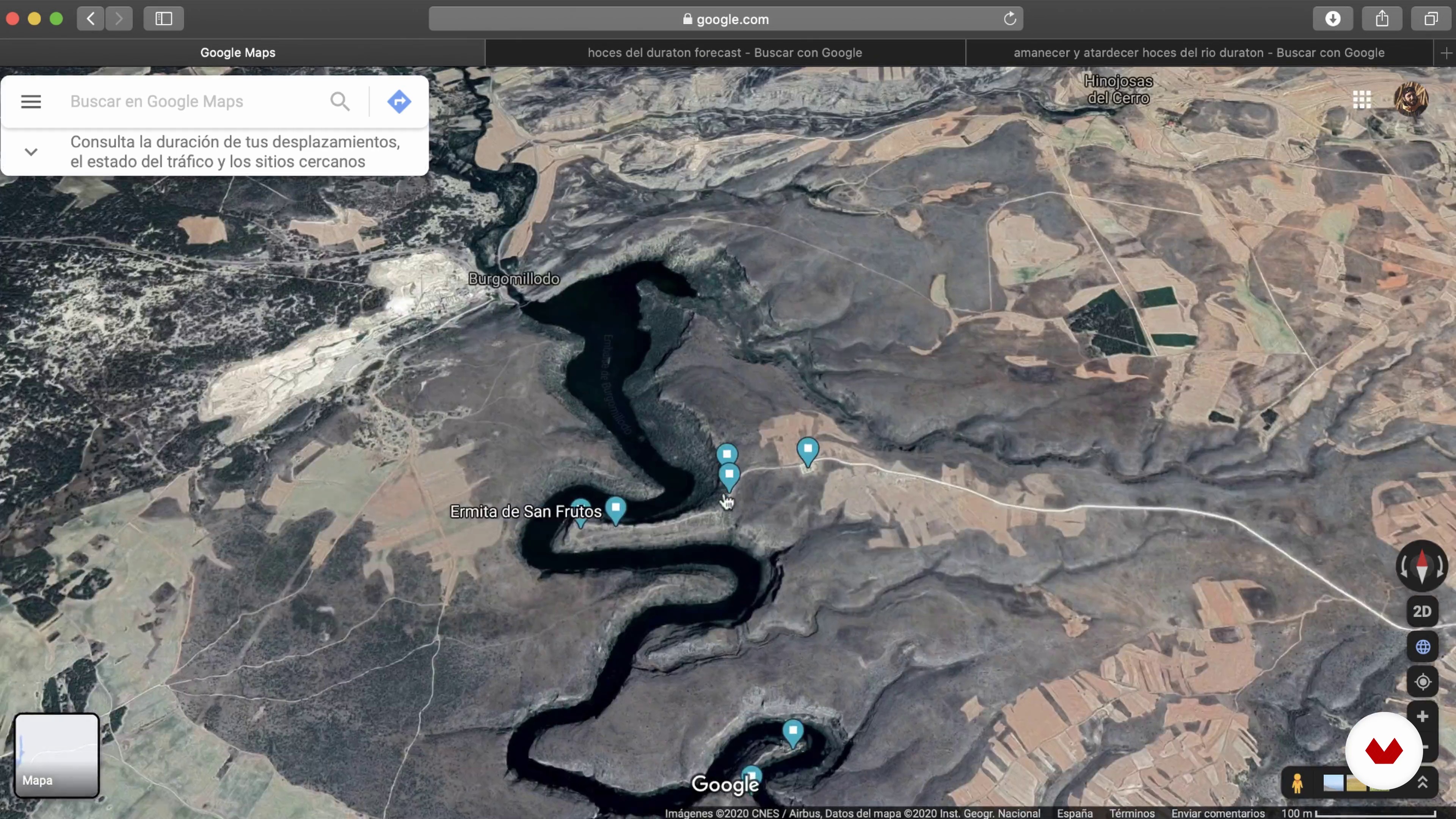The height and width of the screenshot is (819, 1456).
Task: Click the Safari share button
Action: pyautogui.click(x=1382, y=19)
